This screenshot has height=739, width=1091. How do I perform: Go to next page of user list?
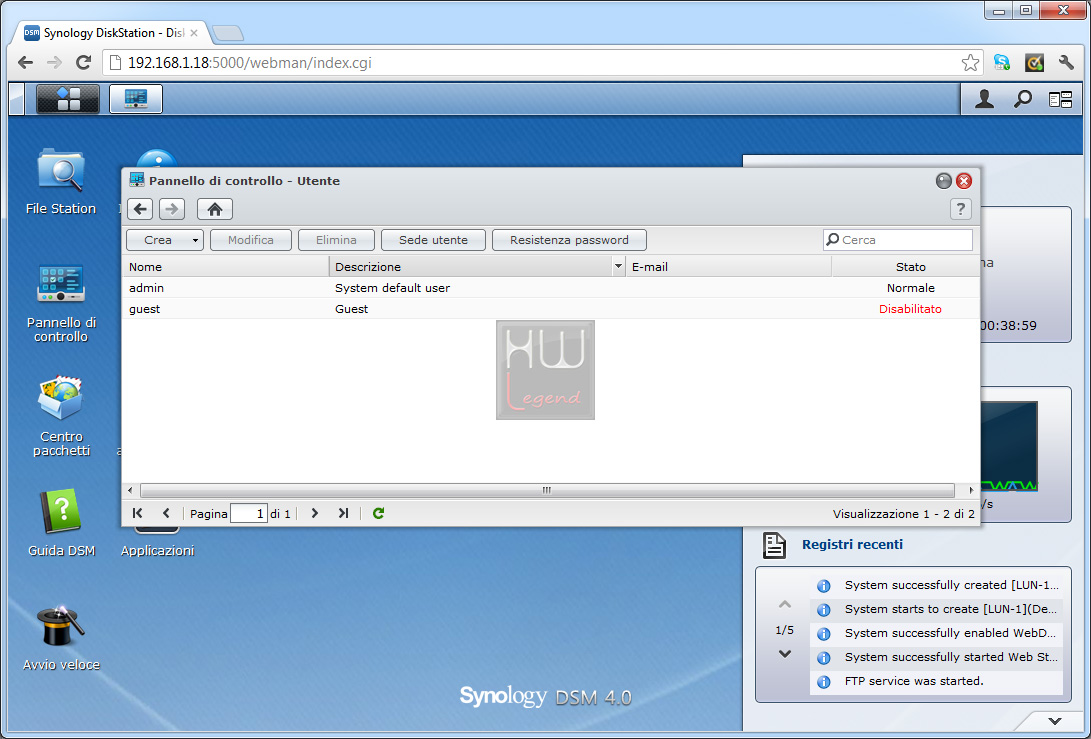coord(314,513)
